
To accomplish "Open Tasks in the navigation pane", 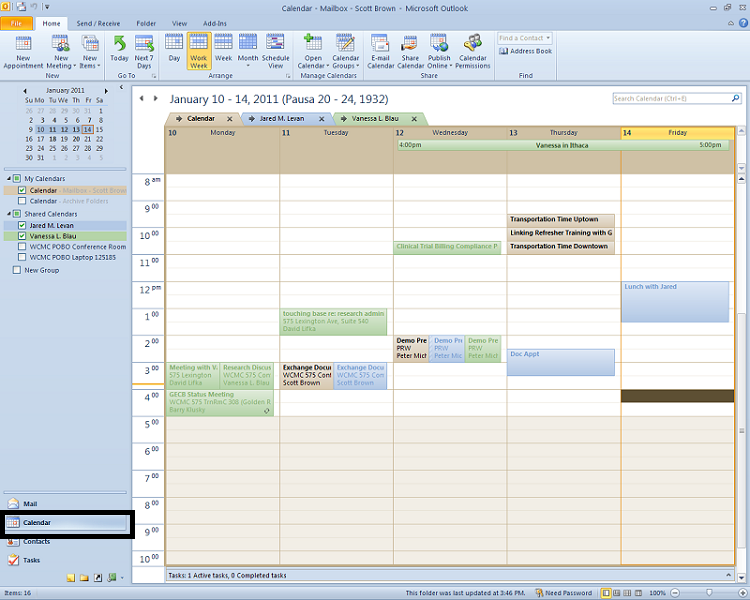I will (31, 560).
